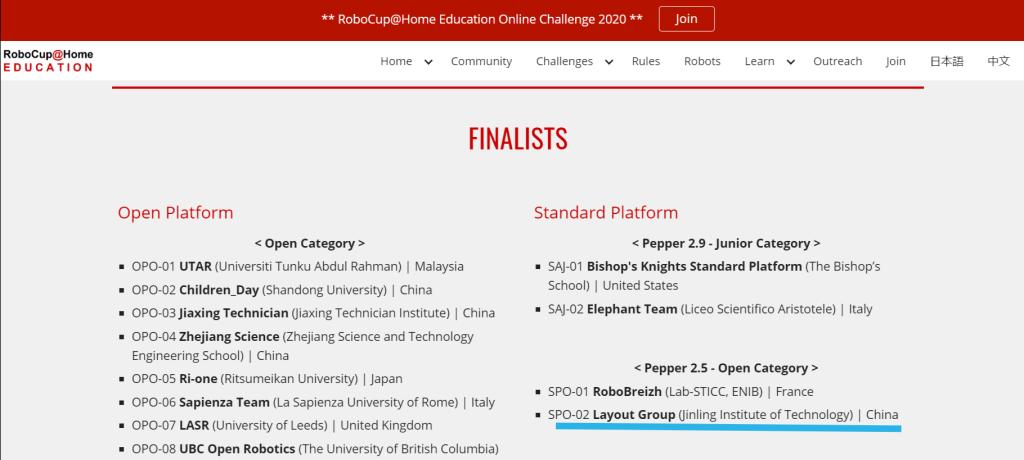The image size is (1024, 460).
Task: Select the SPO-01 RoboBreizh entry
Action: point(680,391)
